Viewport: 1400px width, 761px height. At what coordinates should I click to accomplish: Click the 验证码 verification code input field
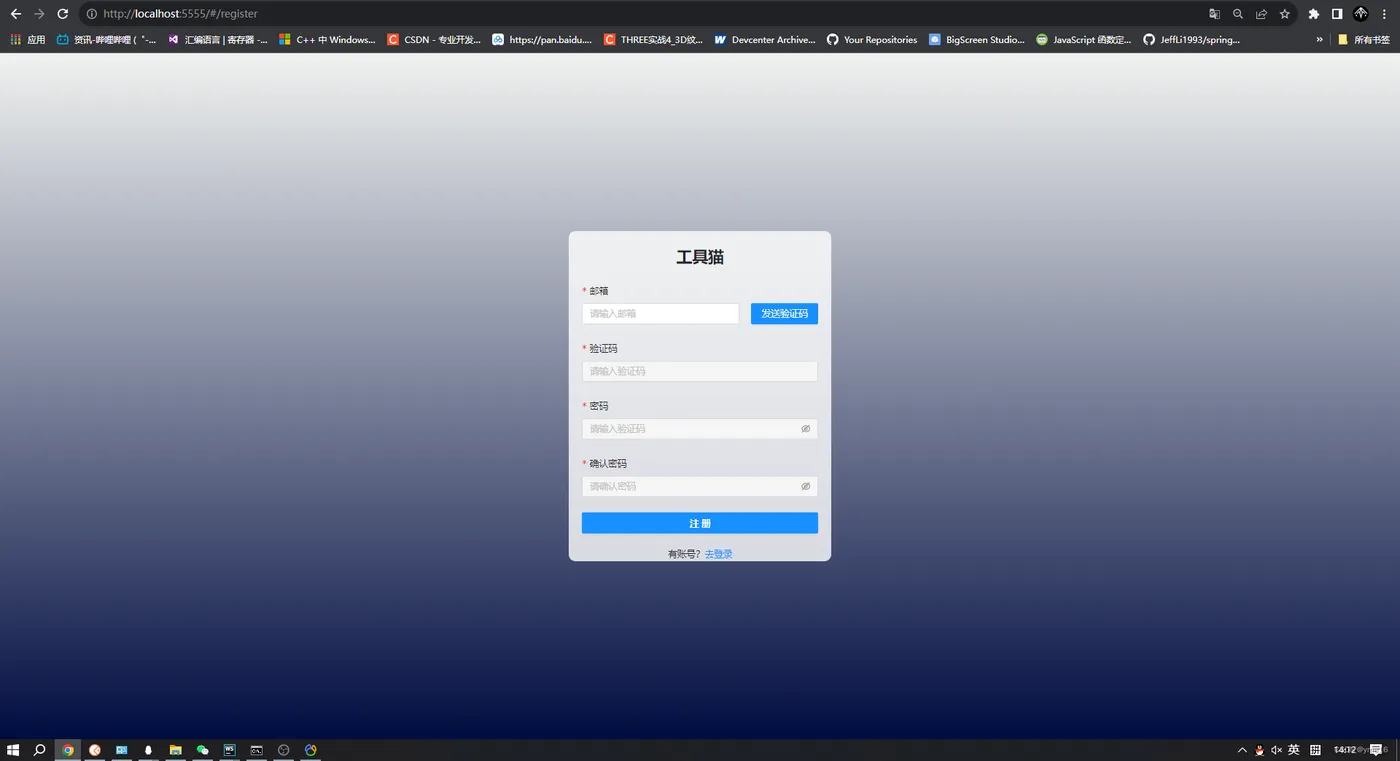click(700, 371)
